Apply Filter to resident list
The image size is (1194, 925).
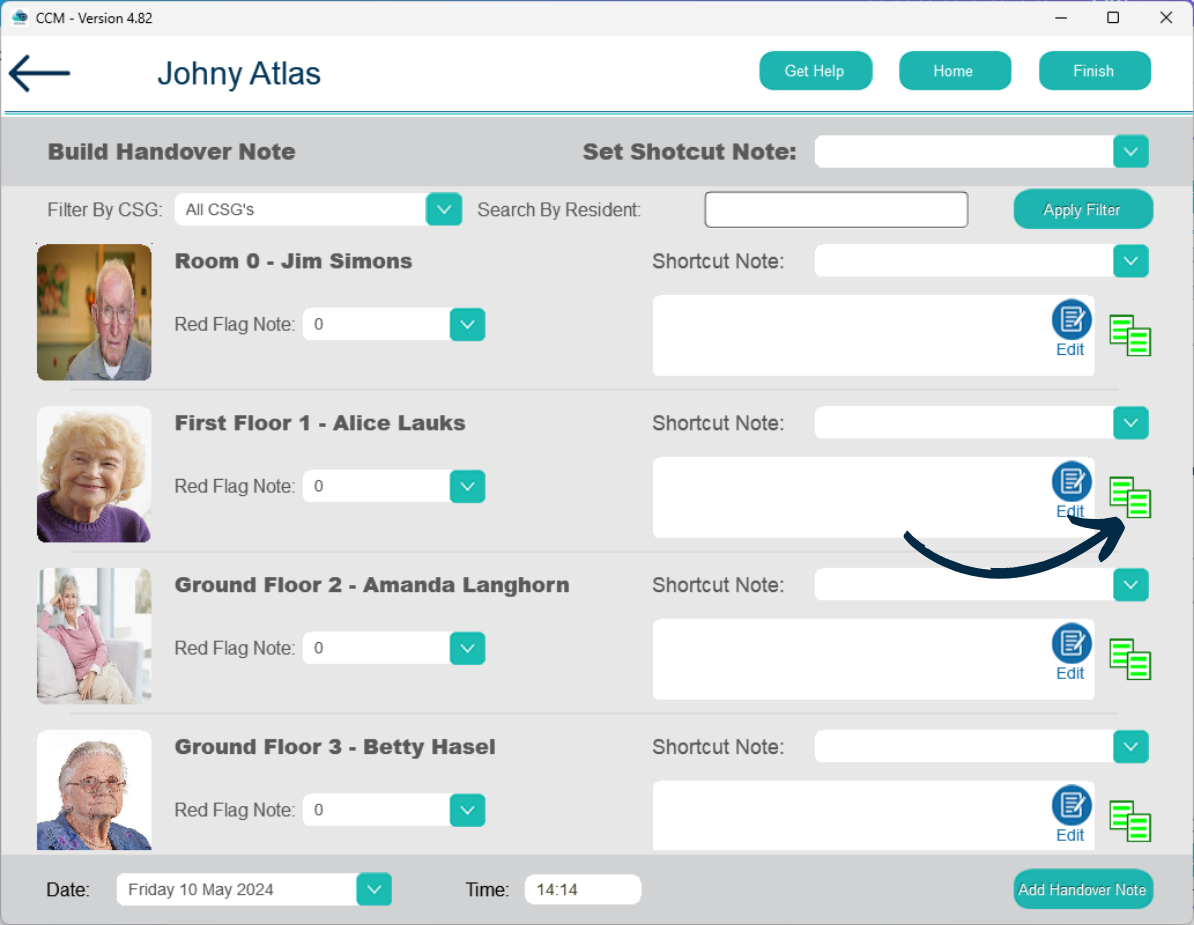(1083, 209)
